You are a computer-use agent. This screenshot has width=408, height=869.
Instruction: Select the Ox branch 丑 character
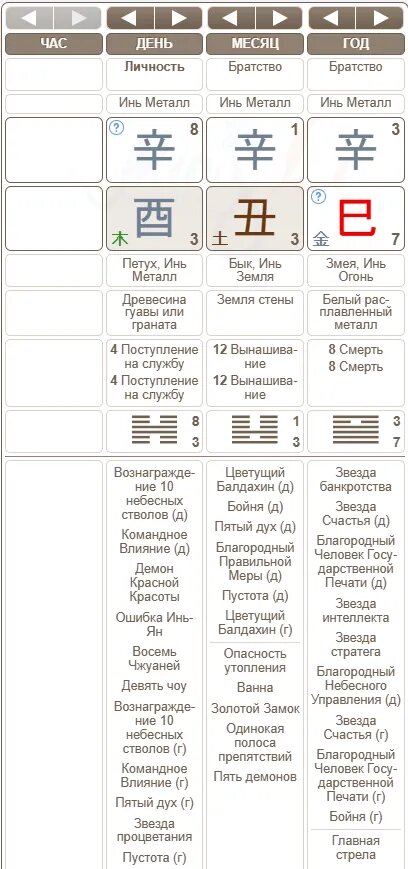tap(254, 218)
